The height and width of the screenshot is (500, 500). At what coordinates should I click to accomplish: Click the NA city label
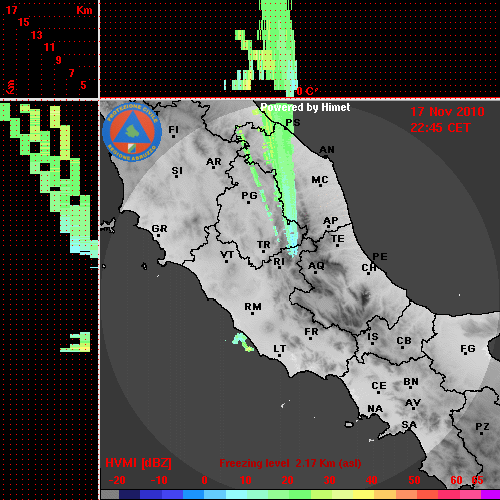pyautogui.click(x=375, y=409)
